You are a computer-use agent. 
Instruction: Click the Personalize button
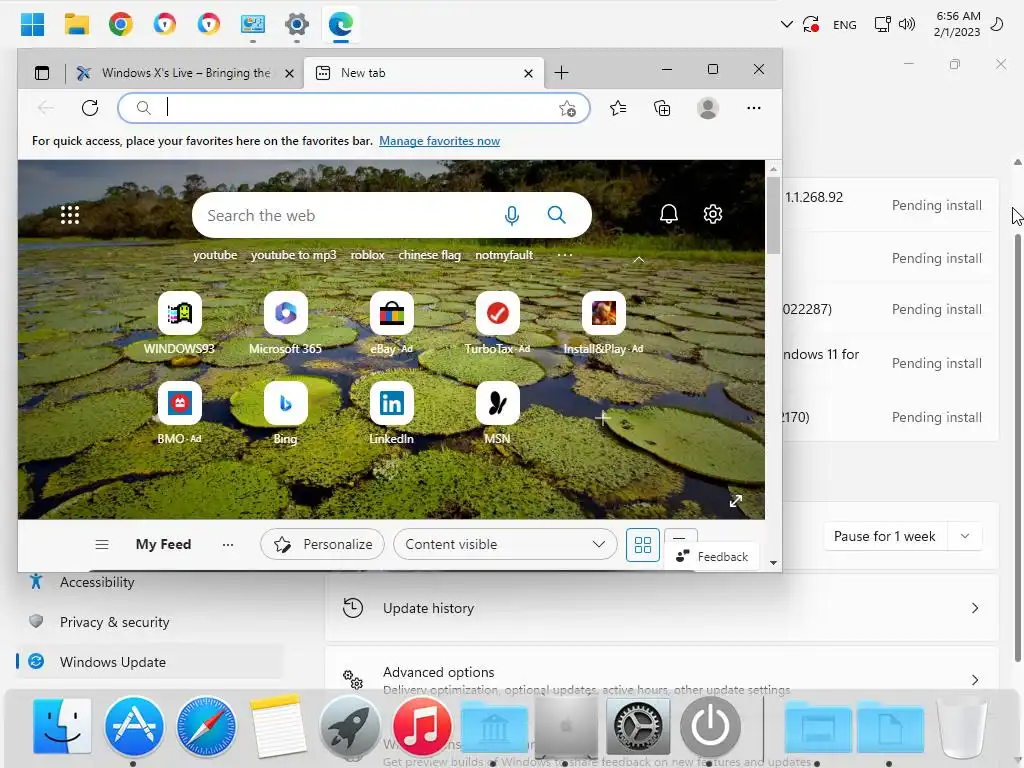pos(323,544)
